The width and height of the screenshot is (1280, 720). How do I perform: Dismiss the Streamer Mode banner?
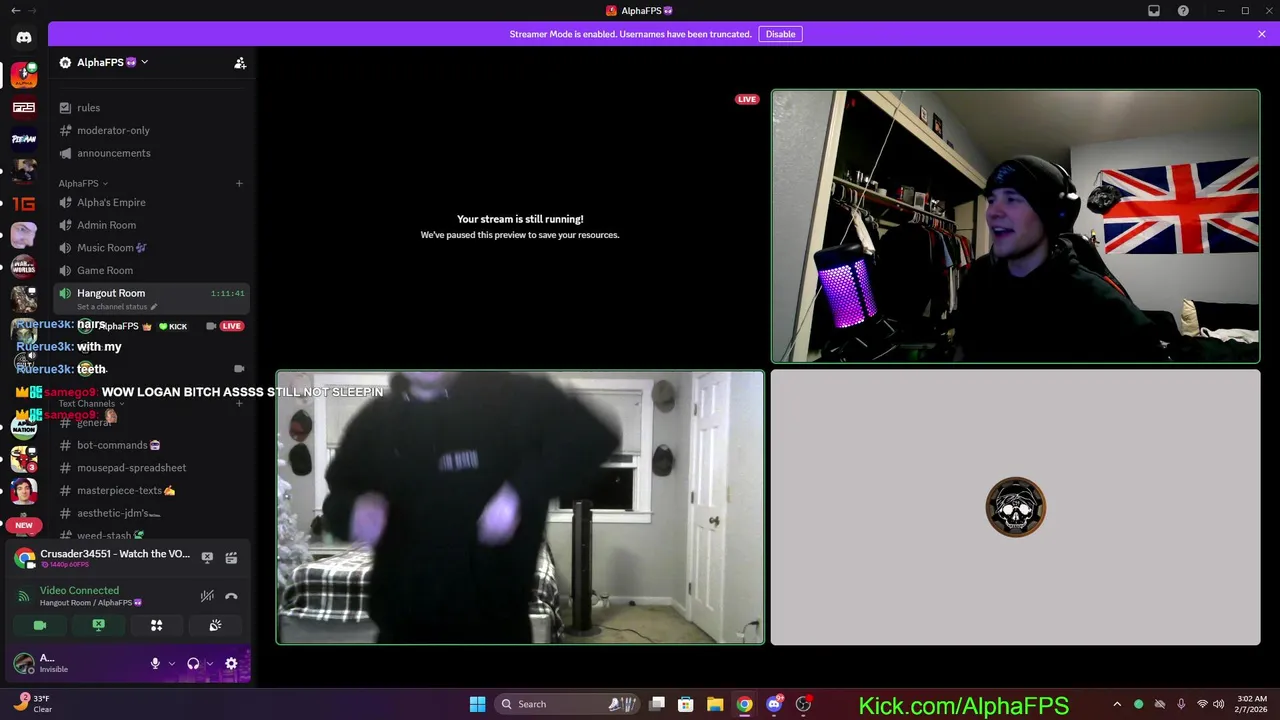[x=1262, y=34]
